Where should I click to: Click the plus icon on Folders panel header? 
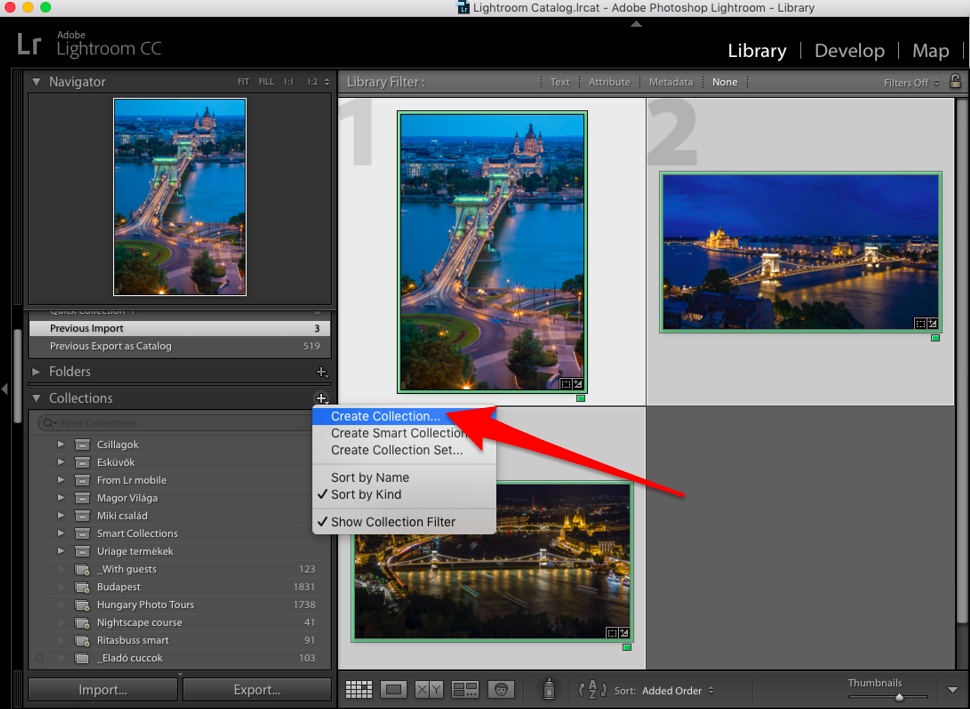[x=322, y=372]
